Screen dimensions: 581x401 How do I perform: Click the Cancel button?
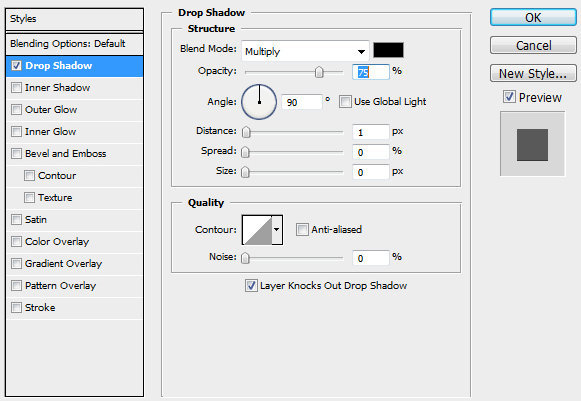pos(533,45)
